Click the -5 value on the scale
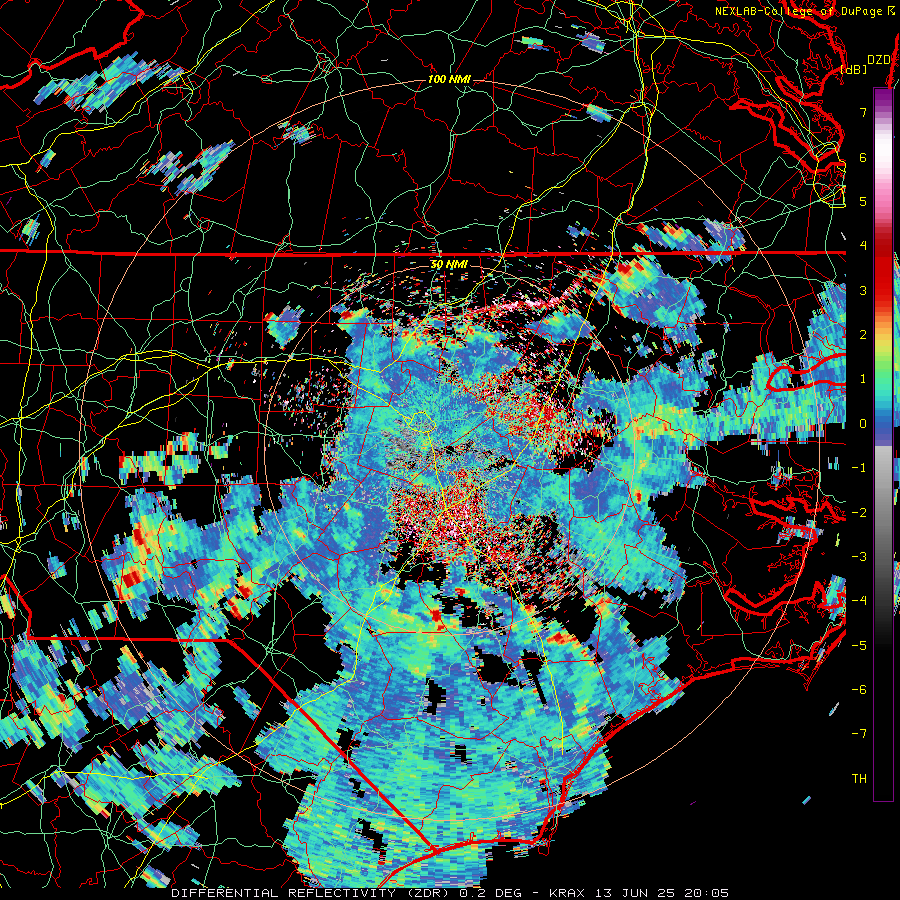 (x=859, y=646)
